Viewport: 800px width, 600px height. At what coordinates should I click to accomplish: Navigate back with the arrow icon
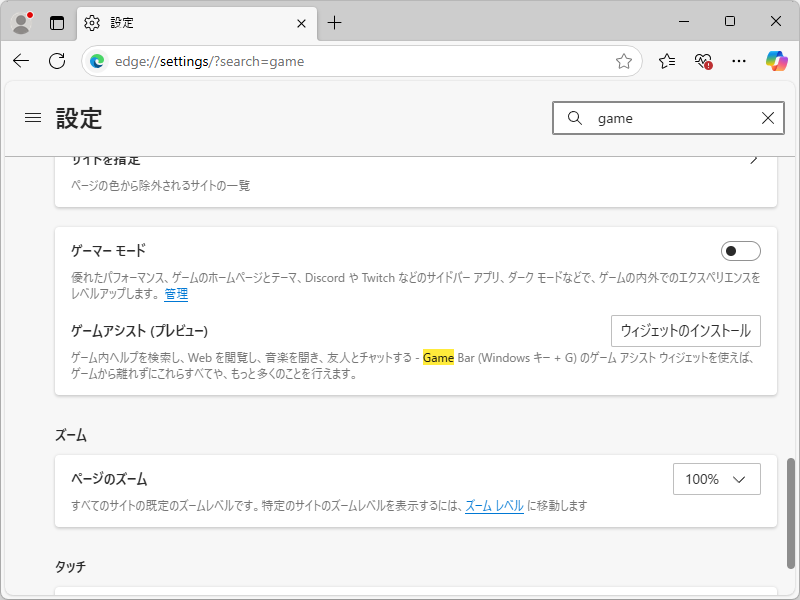(20, 61)
